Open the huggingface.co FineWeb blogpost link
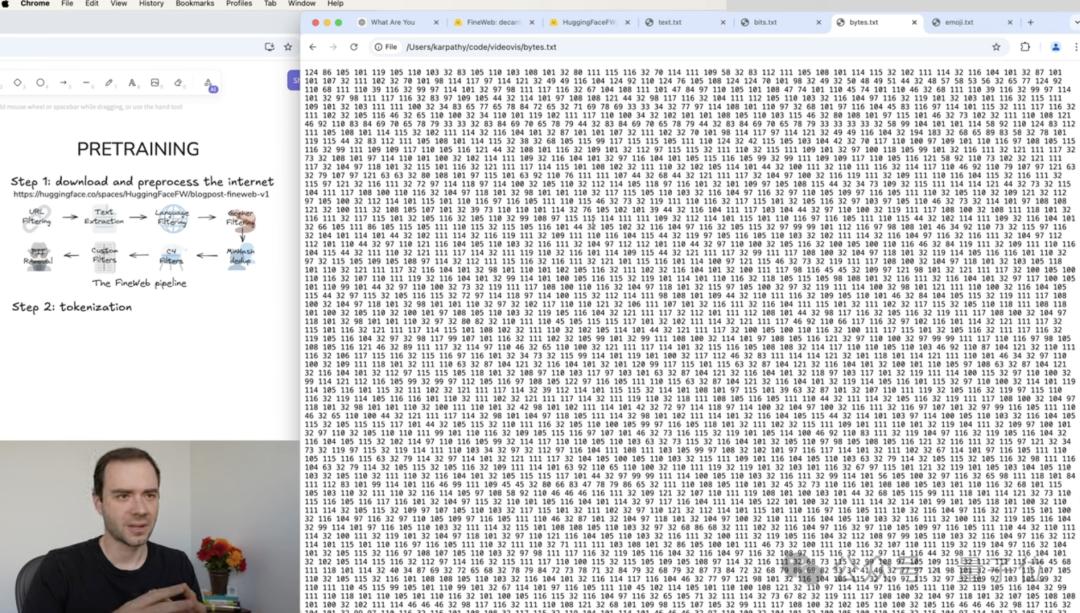The width and height of the screenshot is (1080, 613). (x=141, y=194)
